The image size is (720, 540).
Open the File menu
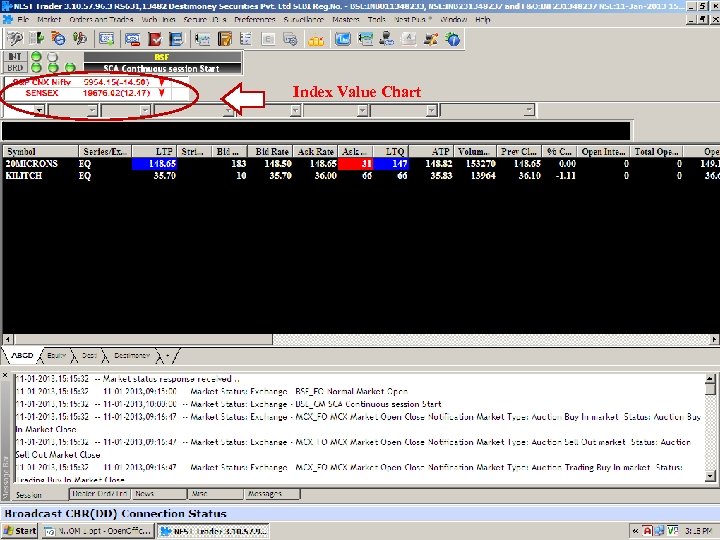23,20
